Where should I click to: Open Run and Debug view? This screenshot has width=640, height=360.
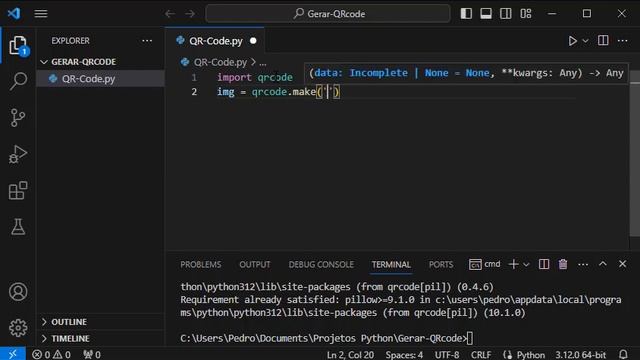(x=18, y=154)
